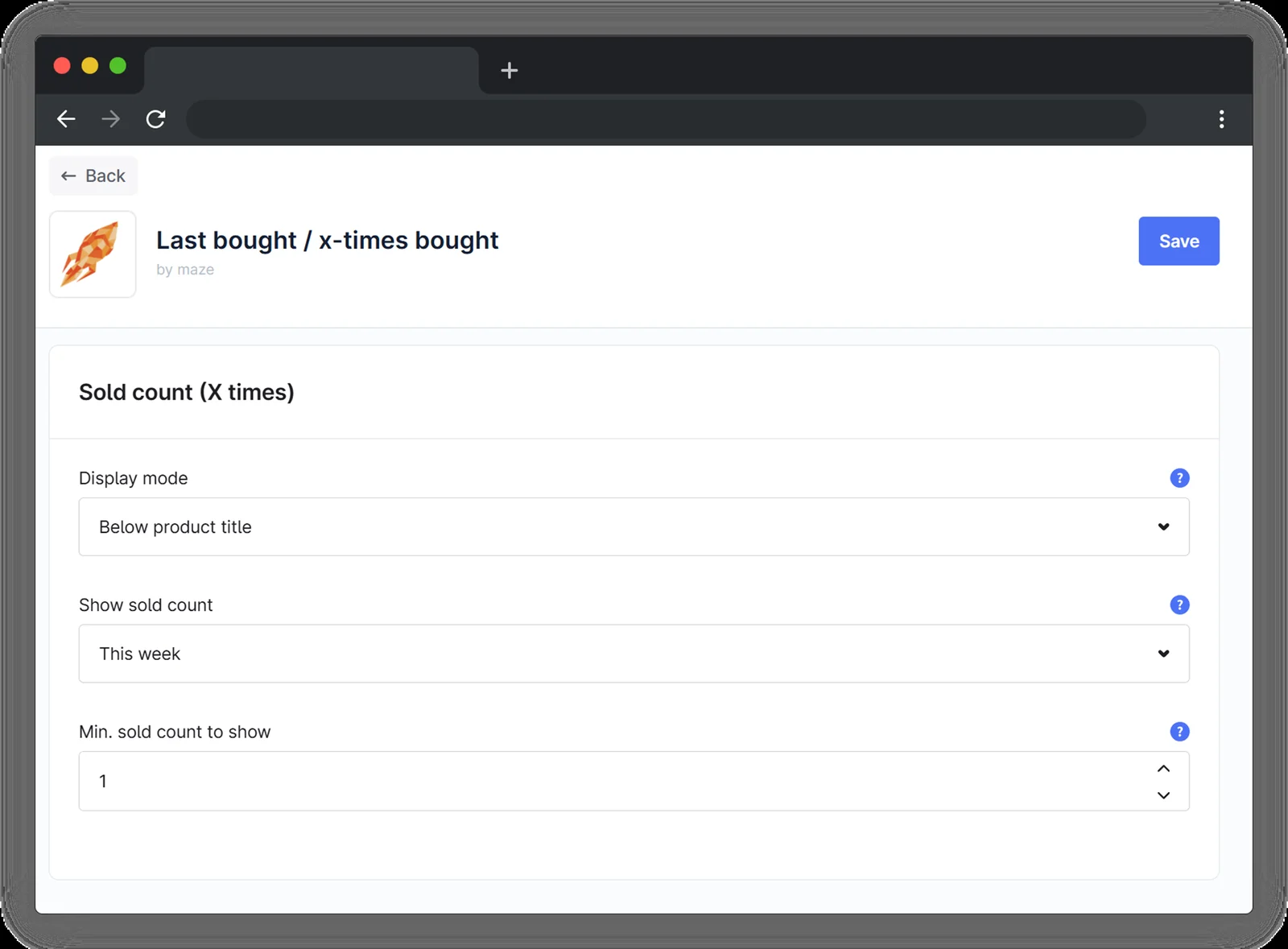Click the rocket app logo
The width and height of the screenshot is (1288, 949).
coord(93,254)
